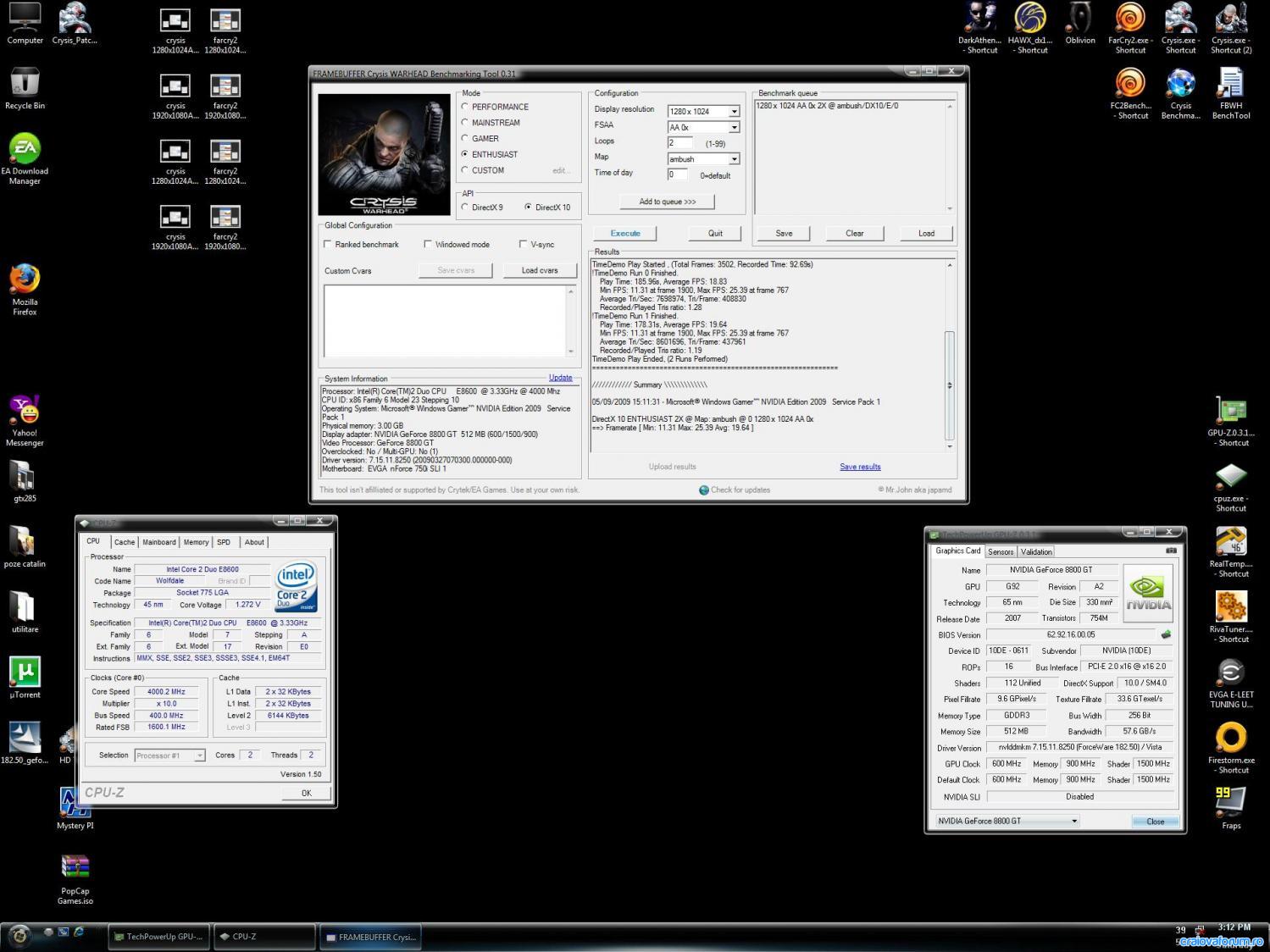Open the utilitare folder icon
This screenshot has height=952, width=1270.
tap(25, 612)
